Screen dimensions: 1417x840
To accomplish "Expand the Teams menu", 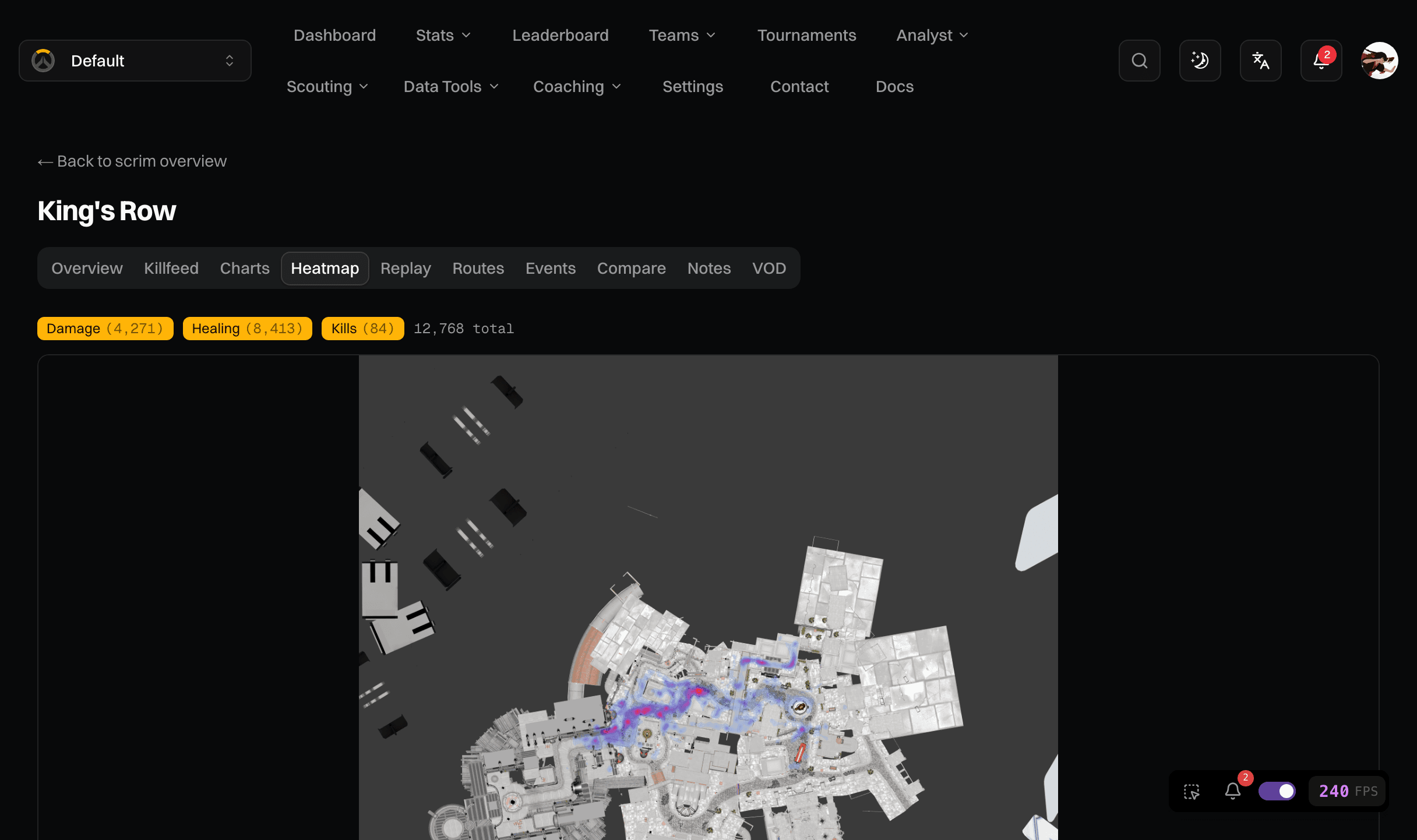I will pyautogui.click(x=682, y=36).
